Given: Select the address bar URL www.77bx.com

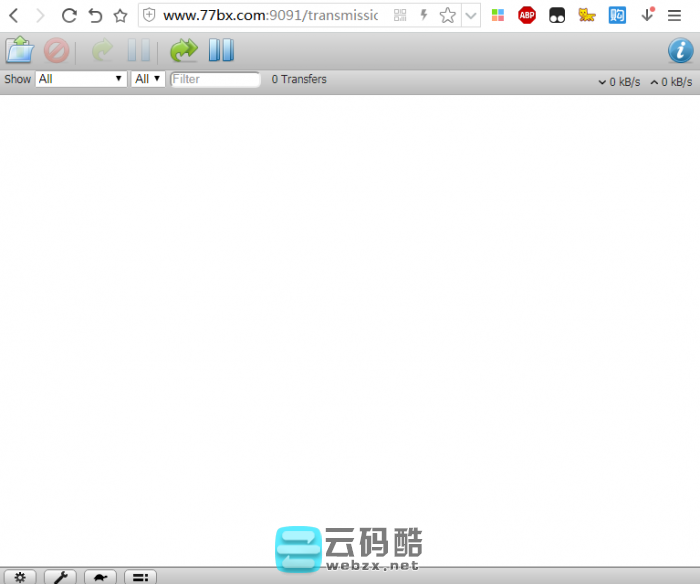Looking at the screenshot, I should coord(270,15).
